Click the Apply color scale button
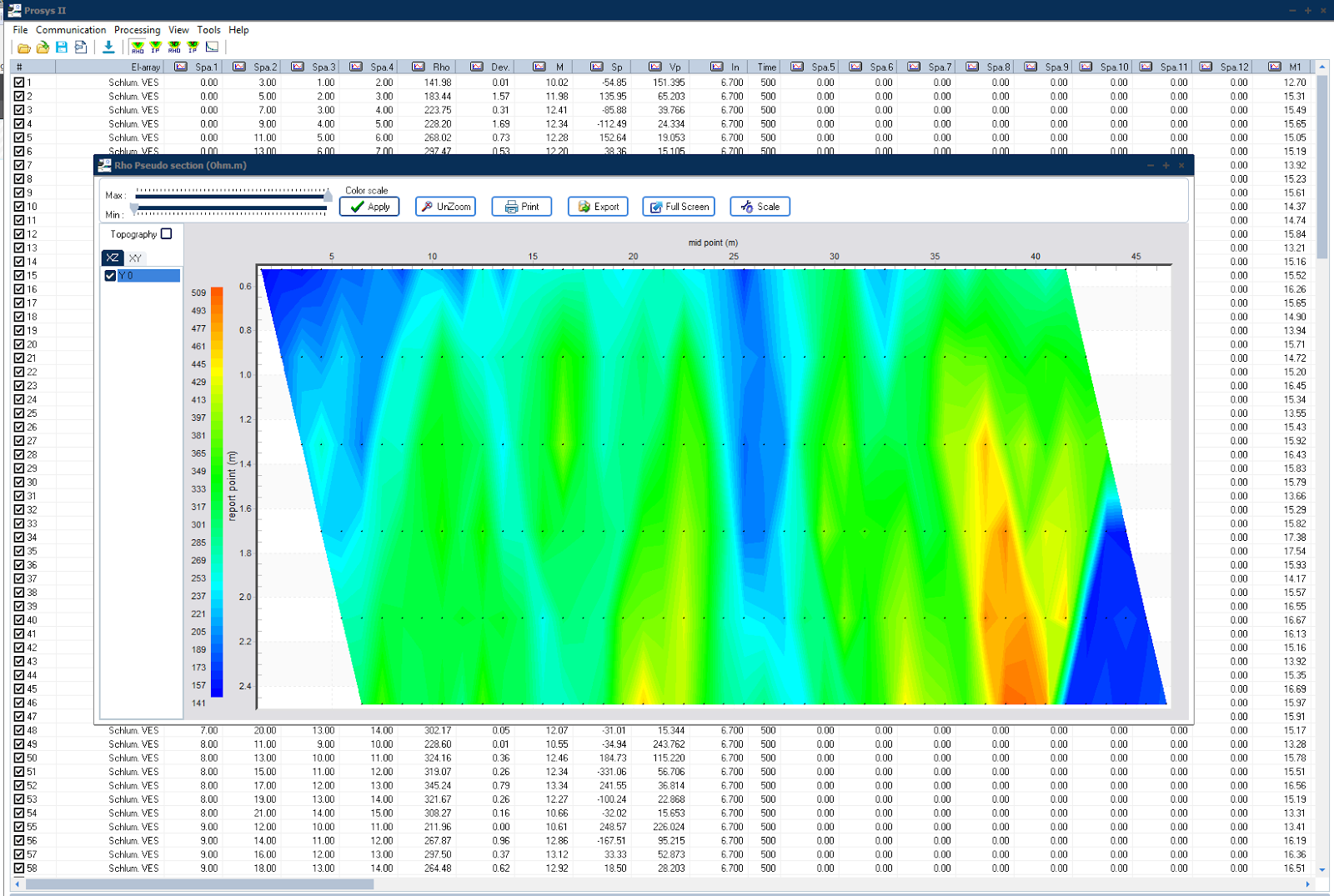Screen dimensions: 1334x896 (369, 207)
